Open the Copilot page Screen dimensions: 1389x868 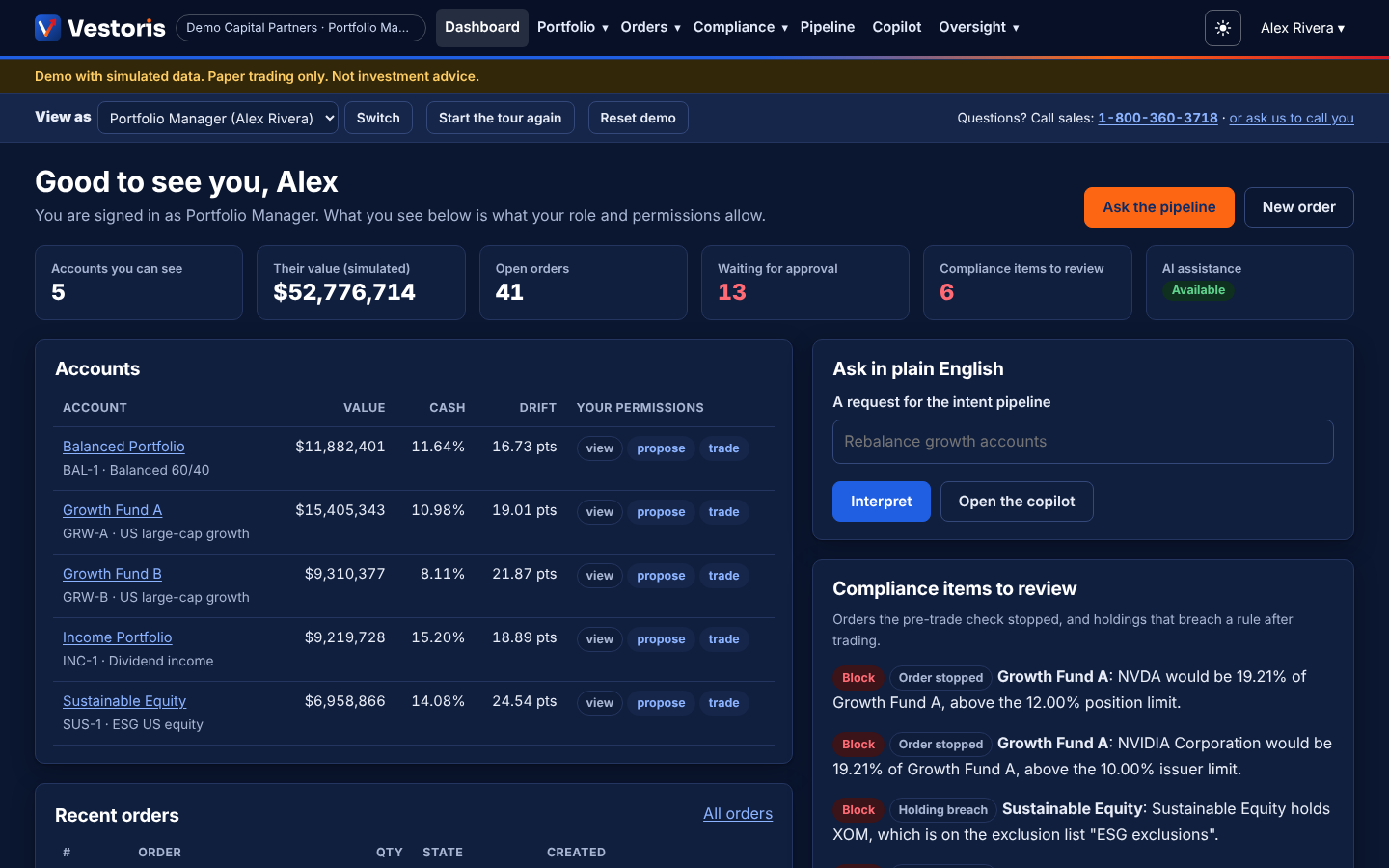[x=897, y=27]
